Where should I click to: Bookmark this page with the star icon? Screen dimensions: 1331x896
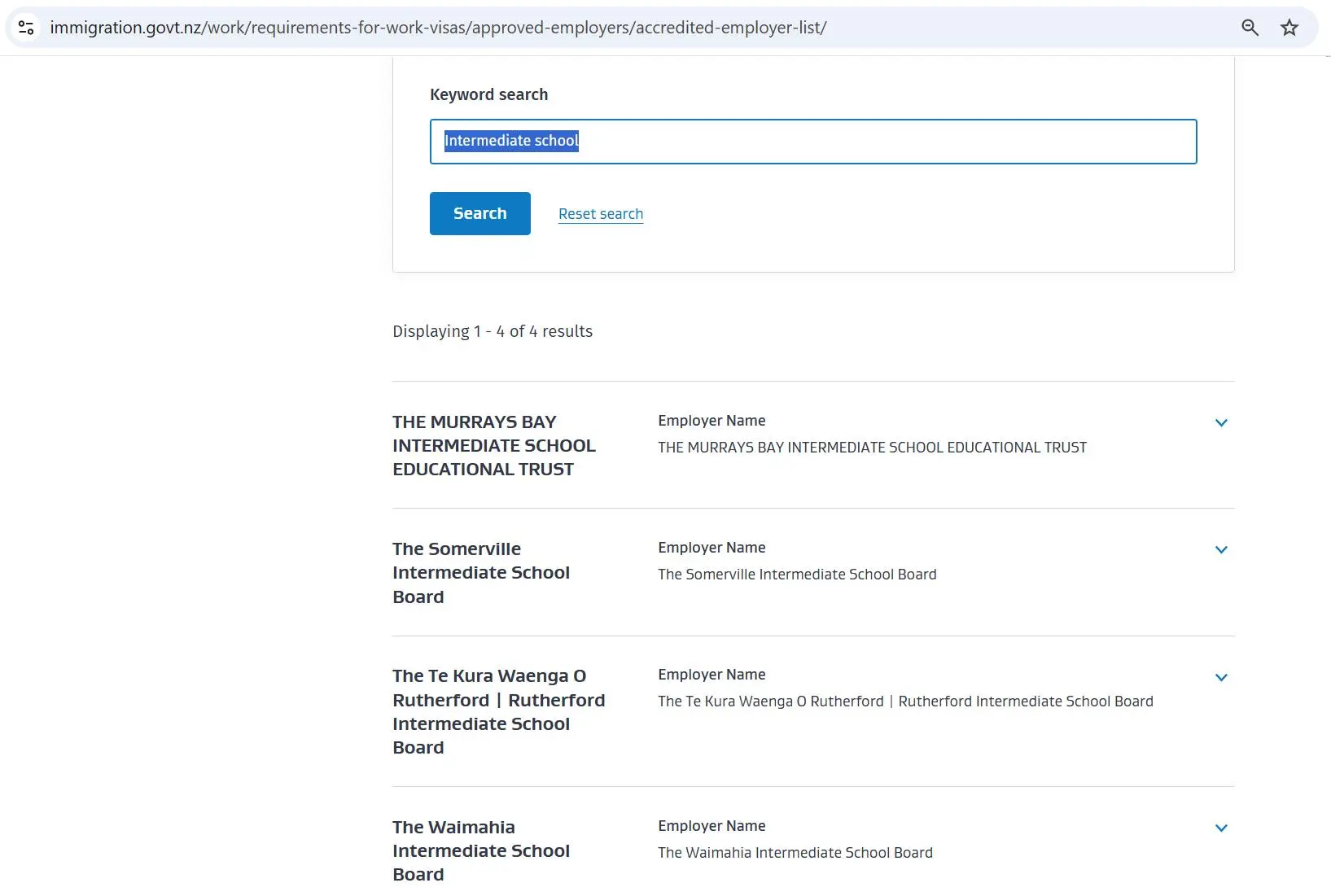(1289, 28)
